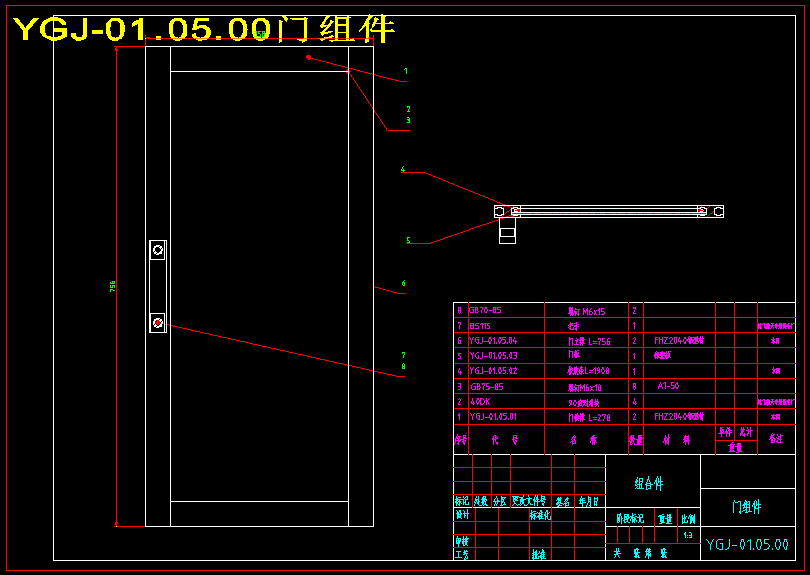The height and width of the screenshot is (575, 810).
Task: Select part code 40DK in row 2
Action: pos(480,401)
